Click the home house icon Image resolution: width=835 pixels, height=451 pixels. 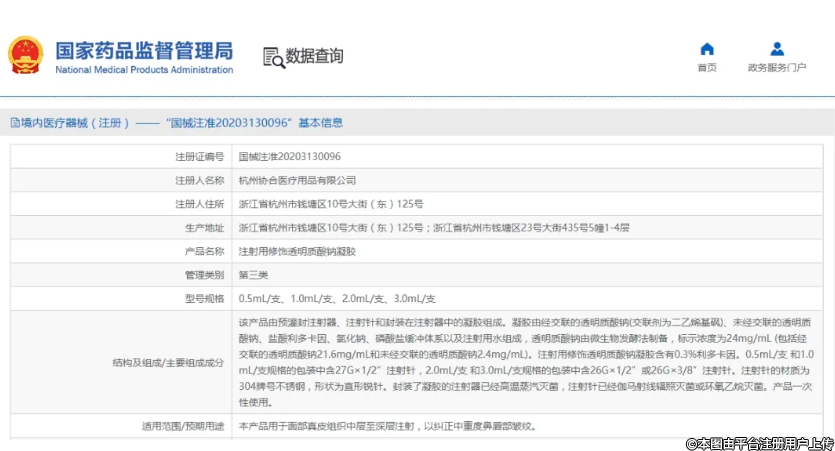point(707,49)
